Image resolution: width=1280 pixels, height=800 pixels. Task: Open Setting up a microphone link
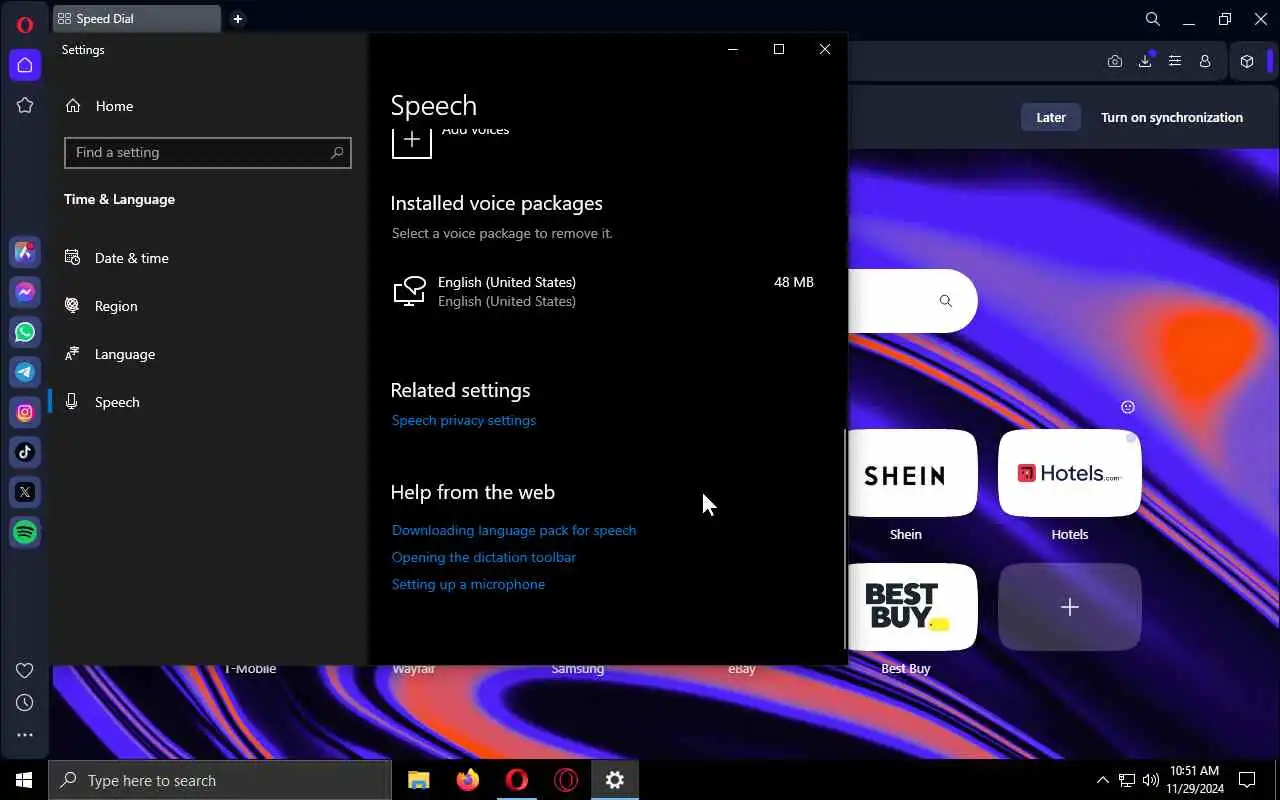coord(468,584)
